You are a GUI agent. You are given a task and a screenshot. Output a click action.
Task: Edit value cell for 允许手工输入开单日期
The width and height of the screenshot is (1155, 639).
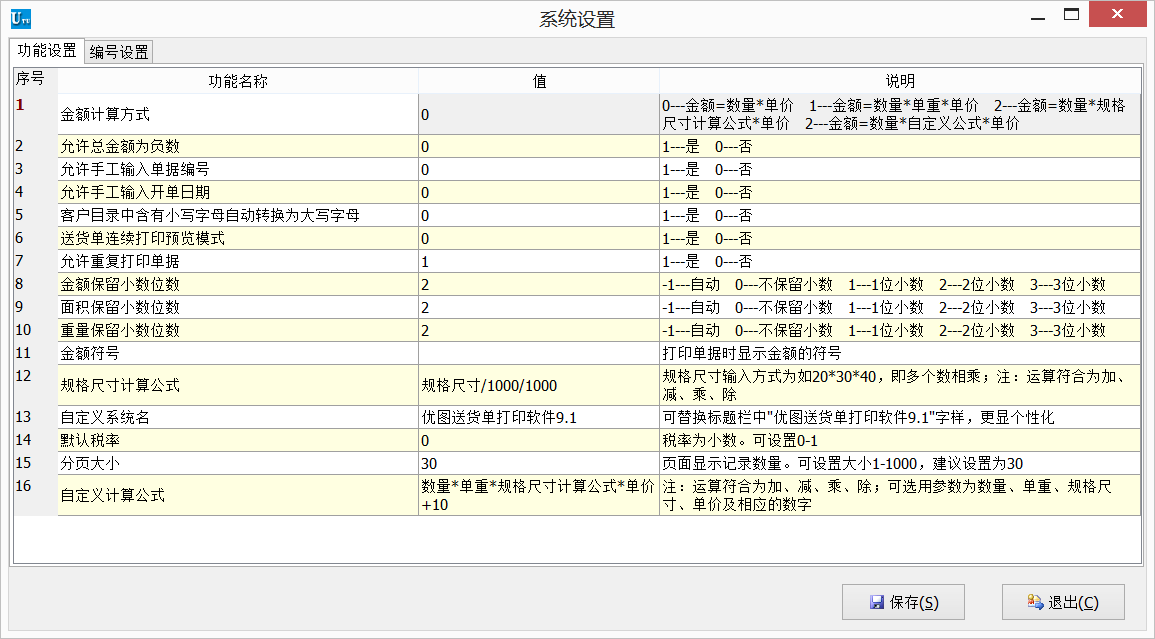pos(539,192)
